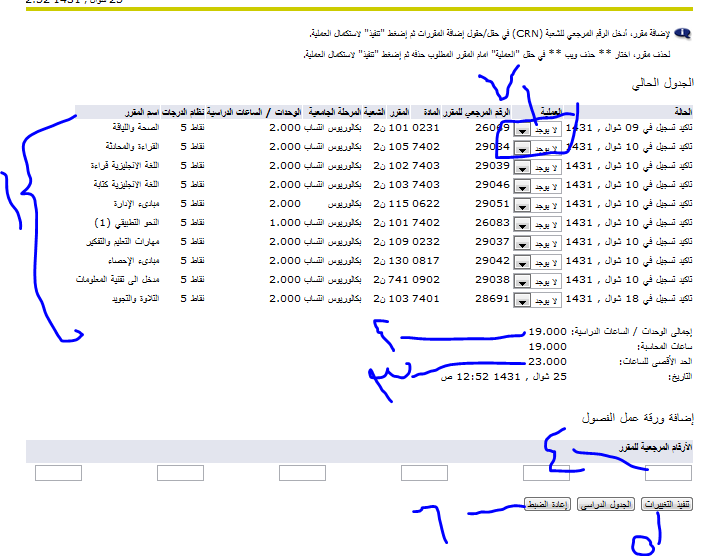Select course name مهارات التعليم والتفكير

pyautogui.click(x=123, y=241)
